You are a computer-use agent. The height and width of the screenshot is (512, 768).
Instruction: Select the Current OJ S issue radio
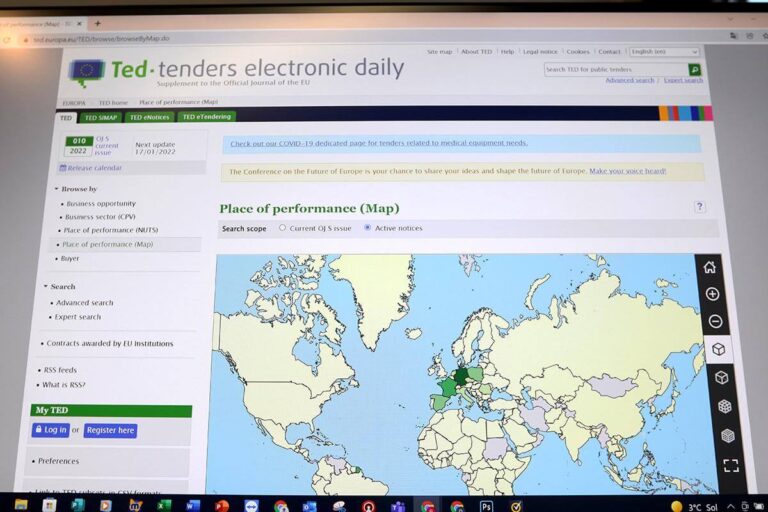tap(282, 228)
